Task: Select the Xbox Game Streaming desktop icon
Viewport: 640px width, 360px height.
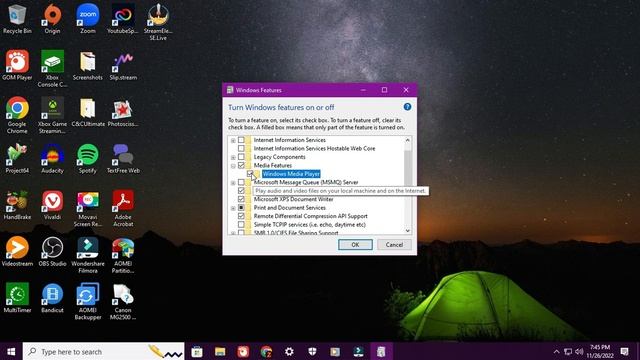Action: (x=52, y=115)
